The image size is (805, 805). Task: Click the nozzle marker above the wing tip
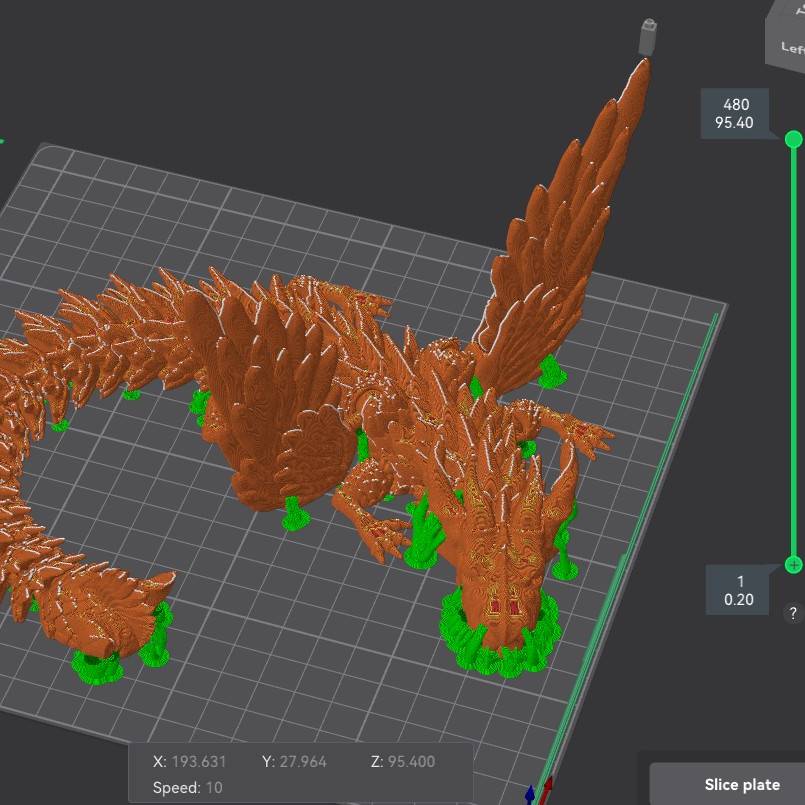(x=646, y=33)
